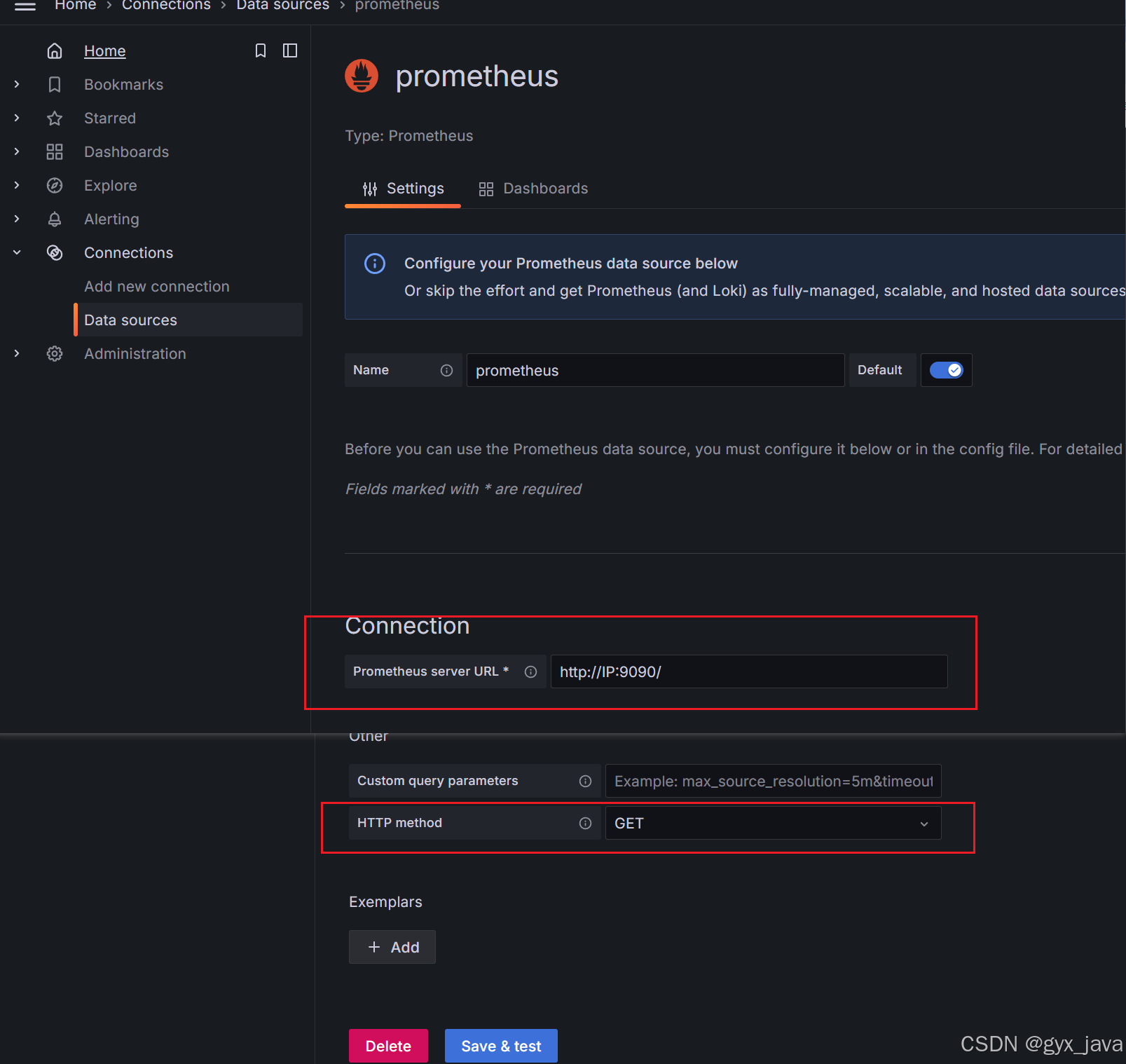Click the Prometheus flame logo
Screen dimensions: 1126x1064
(x=362, y=76)
